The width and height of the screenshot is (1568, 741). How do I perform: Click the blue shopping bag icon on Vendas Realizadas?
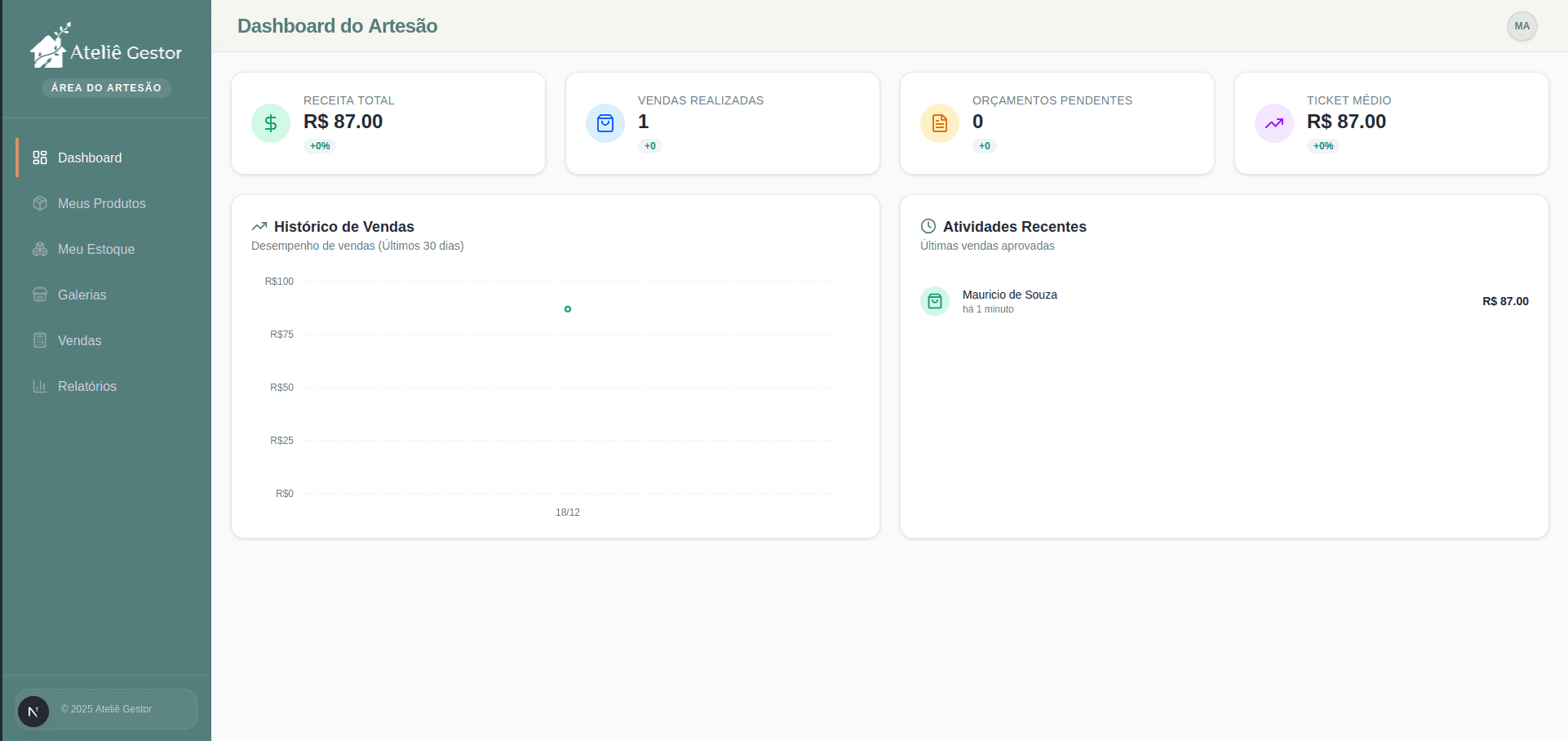pyautogui.click(x=605, y=123)
